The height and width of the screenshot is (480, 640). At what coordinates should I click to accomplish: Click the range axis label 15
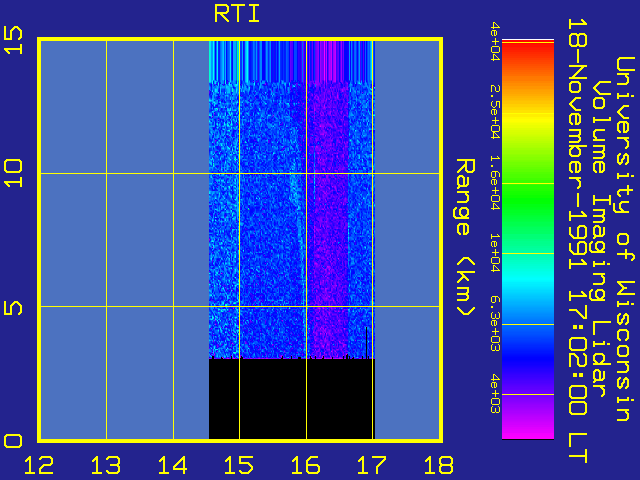(13, 40)
